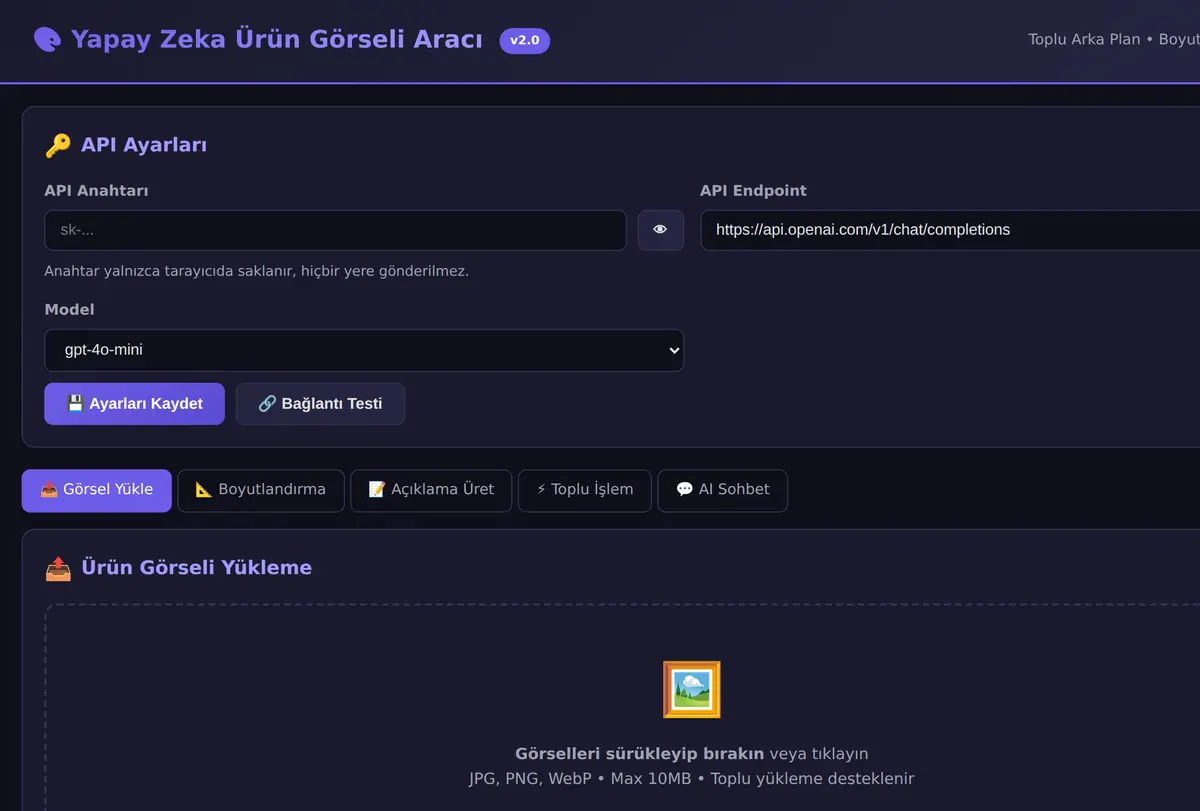The image size is (1200, 811).
Task: Click the 'JPG, PNG, WebP • Max 10MB' format line
Action: tap(691, 779)
